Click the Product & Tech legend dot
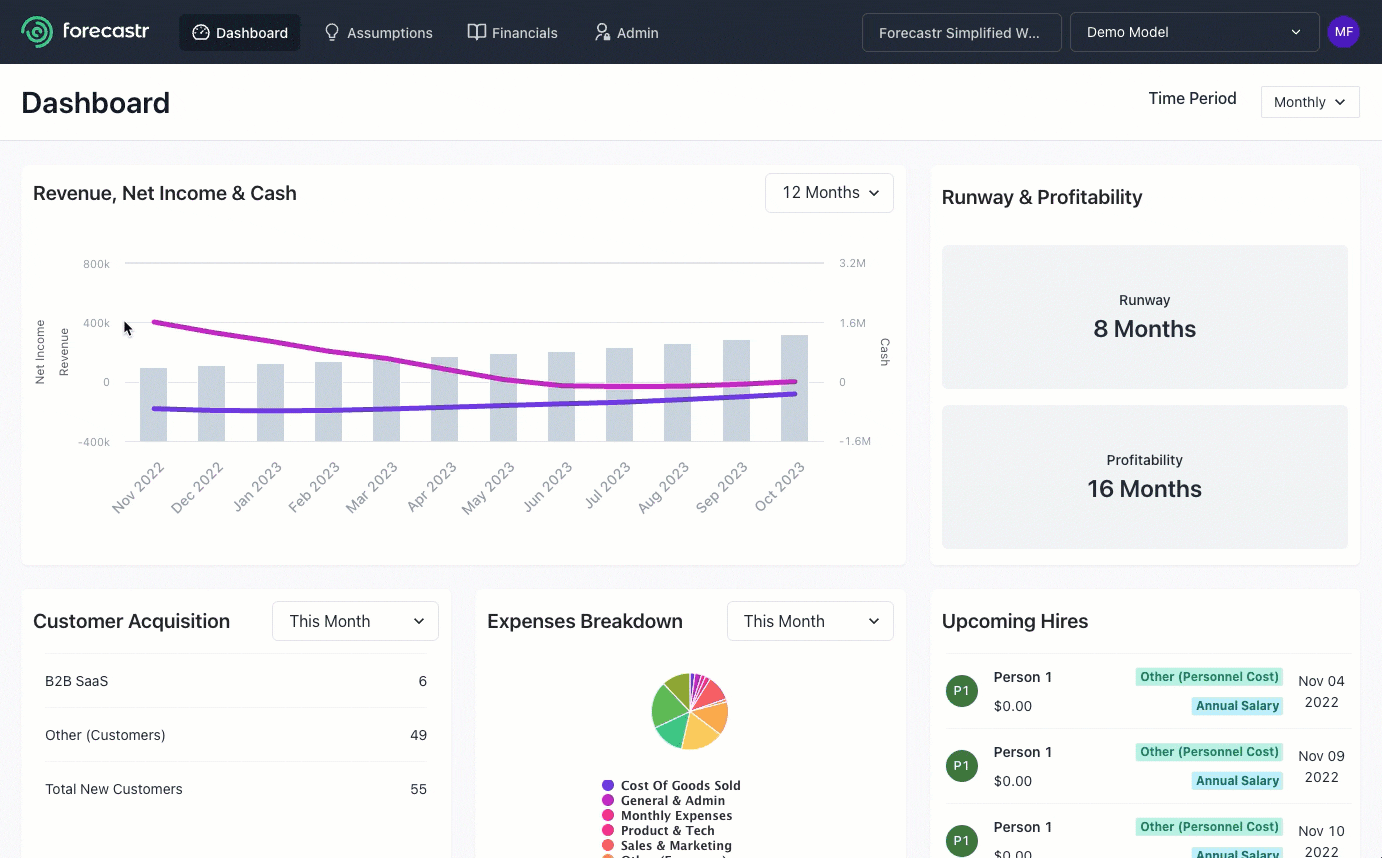Screen dimensions: 1382x858 pos(608,831)
